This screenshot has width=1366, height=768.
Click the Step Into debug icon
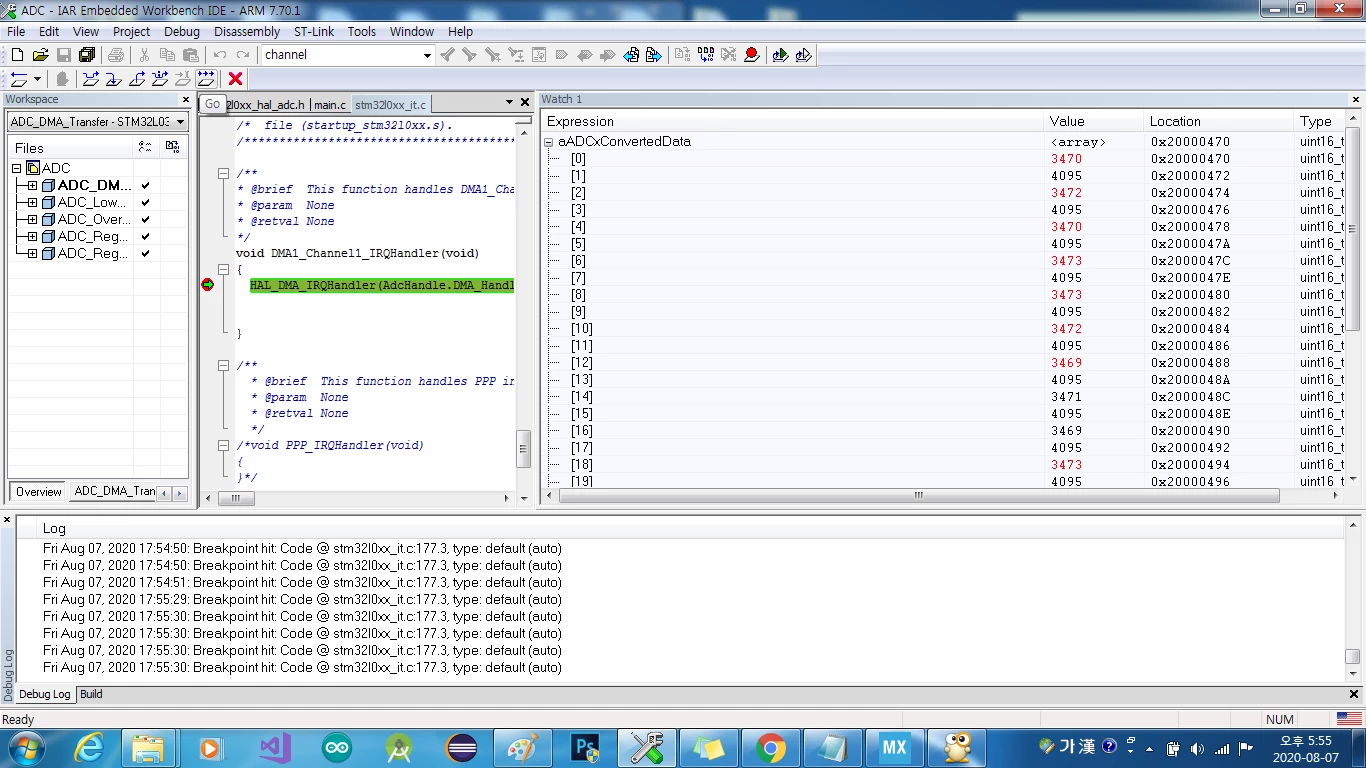point(113,79)
